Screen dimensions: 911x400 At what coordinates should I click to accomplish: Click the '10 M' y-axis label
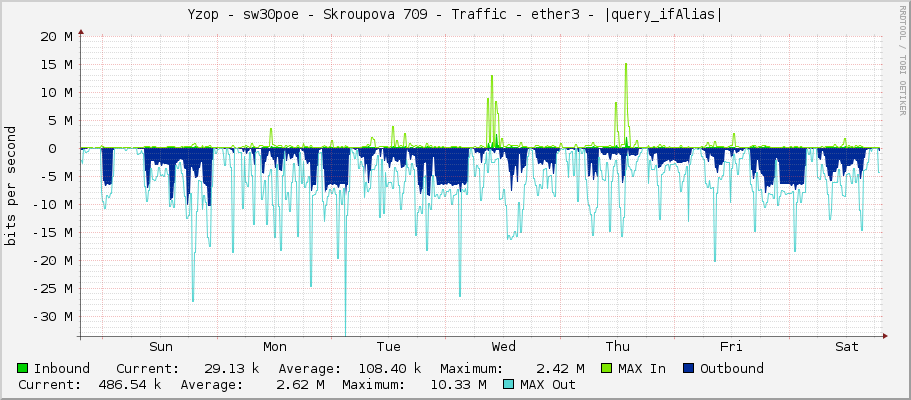[x=56, y=92]
